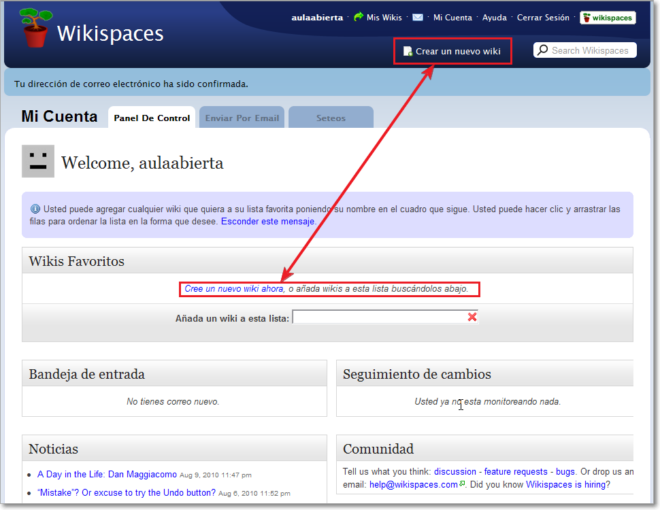Open "Mistake"? Or excuse to try Undo article
This screenshot has height=510, width=660.
[x=126, y=493]
